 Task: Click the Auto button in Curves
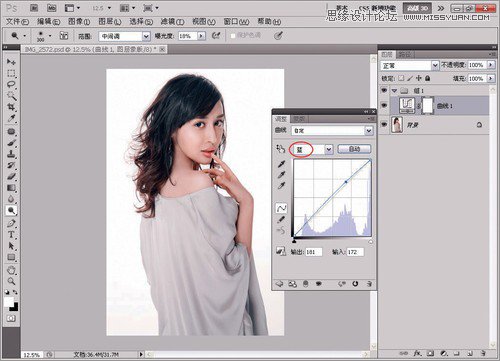354,149
